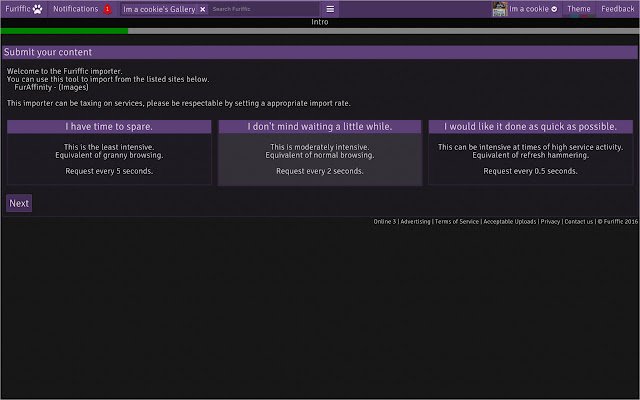Select 'I would like it done as quick as possible'
The width and height of the screenshot is (640, 400).
[531, 152]
